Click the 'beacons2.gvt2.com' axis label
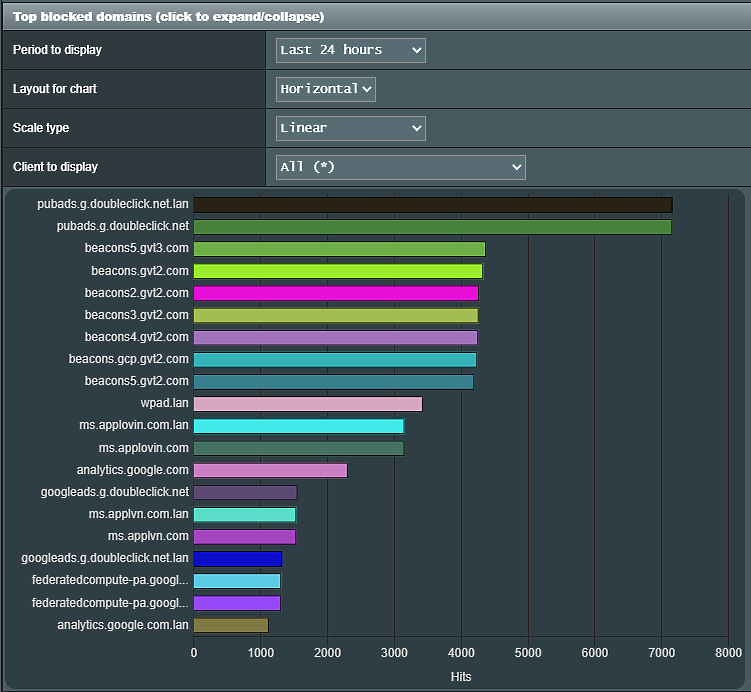The height and width of the screenshot is (692, 751). click(x=137, y=293)
